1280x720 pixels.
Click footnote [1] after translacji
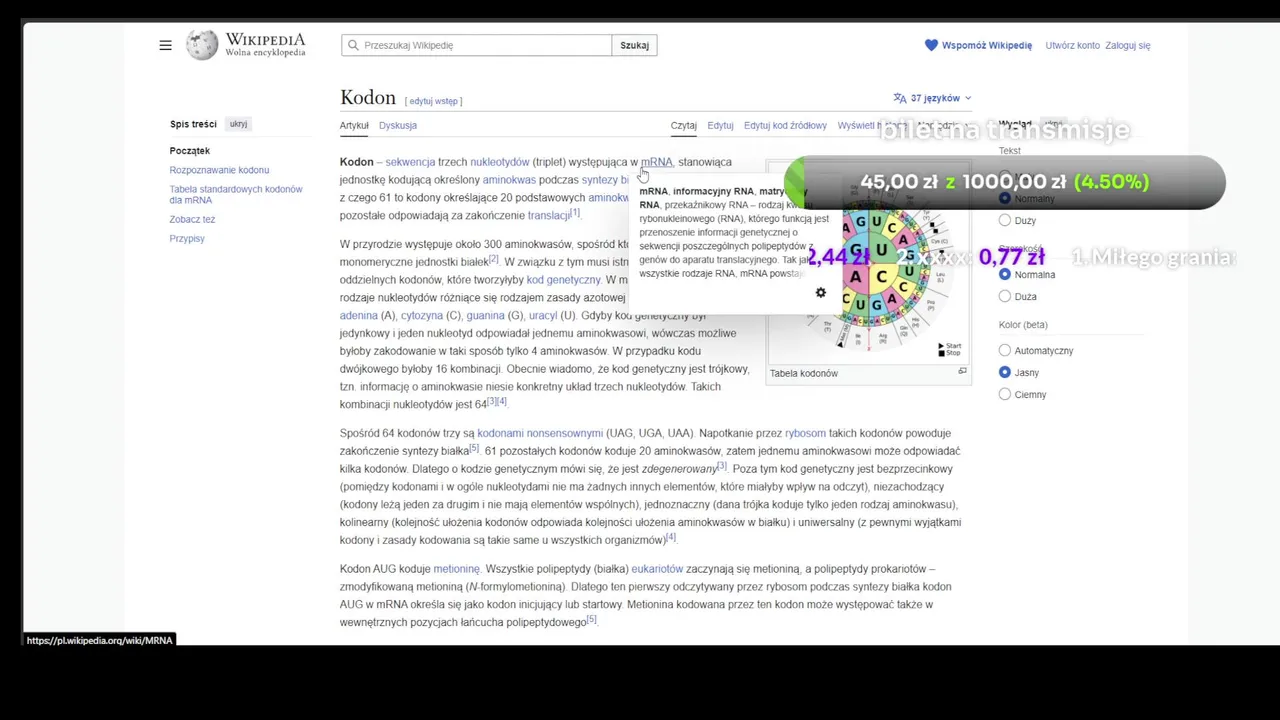click(x=575, y=212)
